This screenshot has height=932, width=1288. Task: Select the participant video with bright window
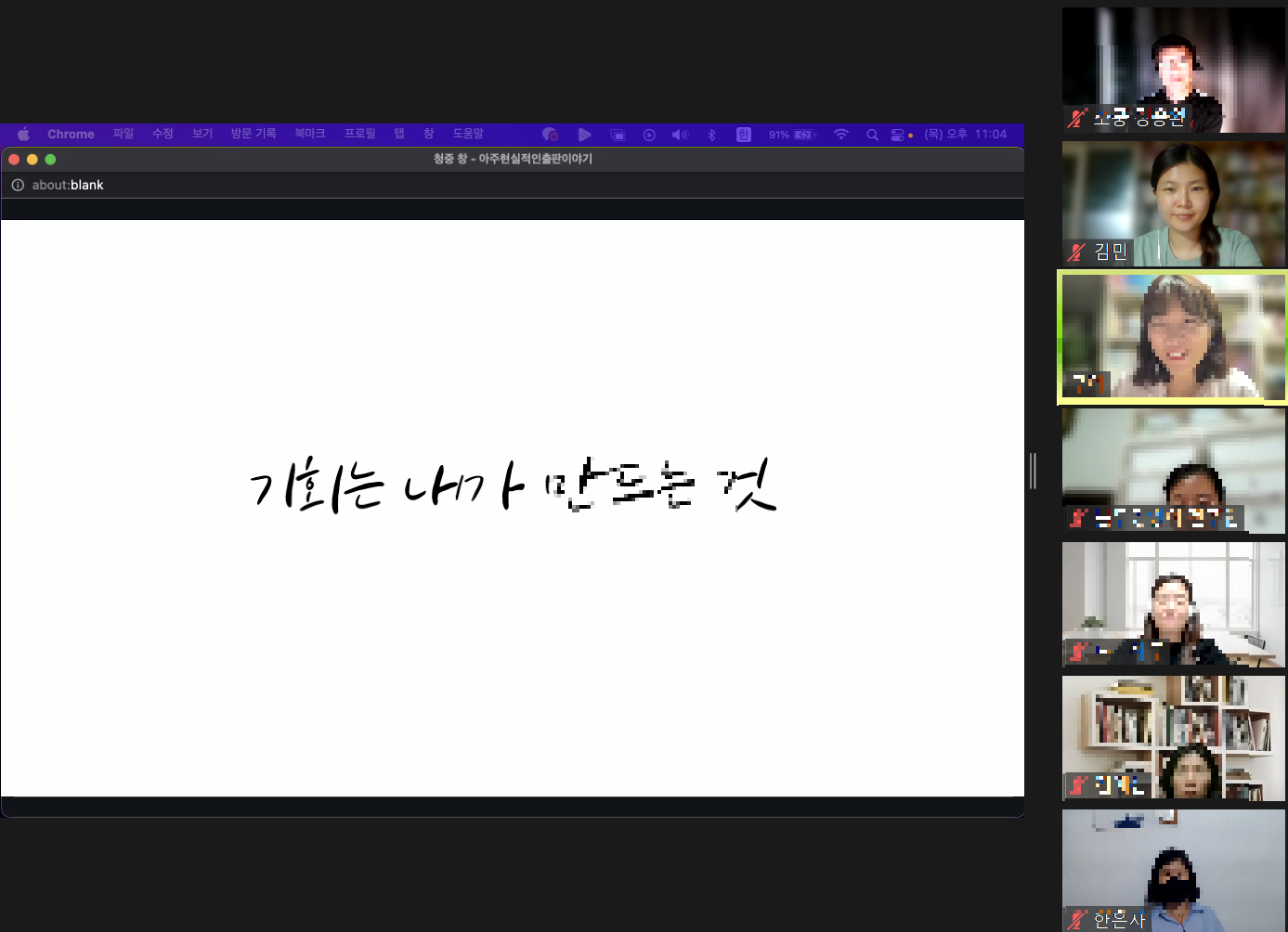click(1174, 604)
